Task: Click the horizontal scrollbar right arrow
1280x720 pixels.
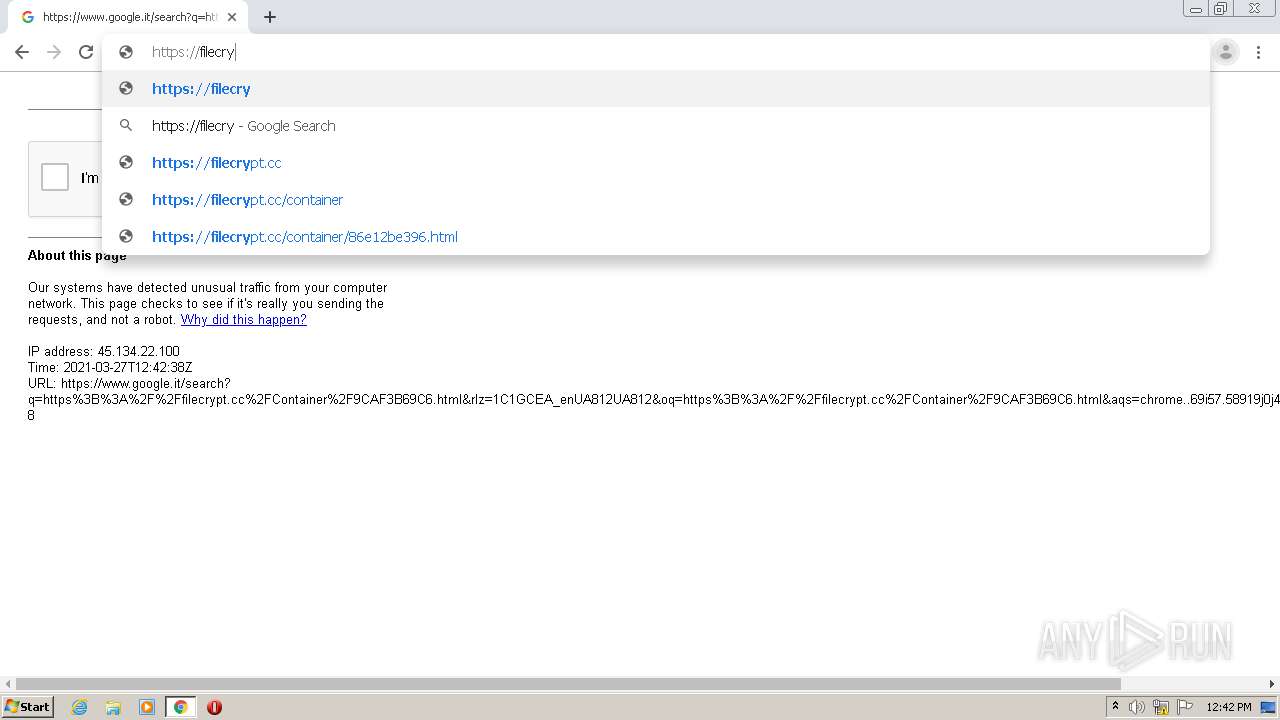Action: coord(1273,684)
